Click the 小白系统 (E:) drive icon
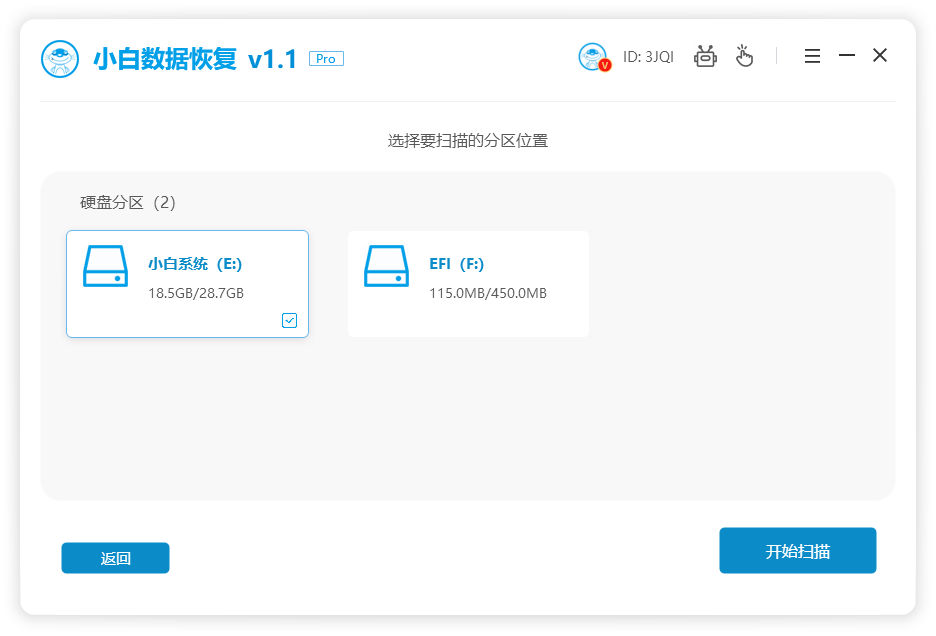 tap(105, 267)
